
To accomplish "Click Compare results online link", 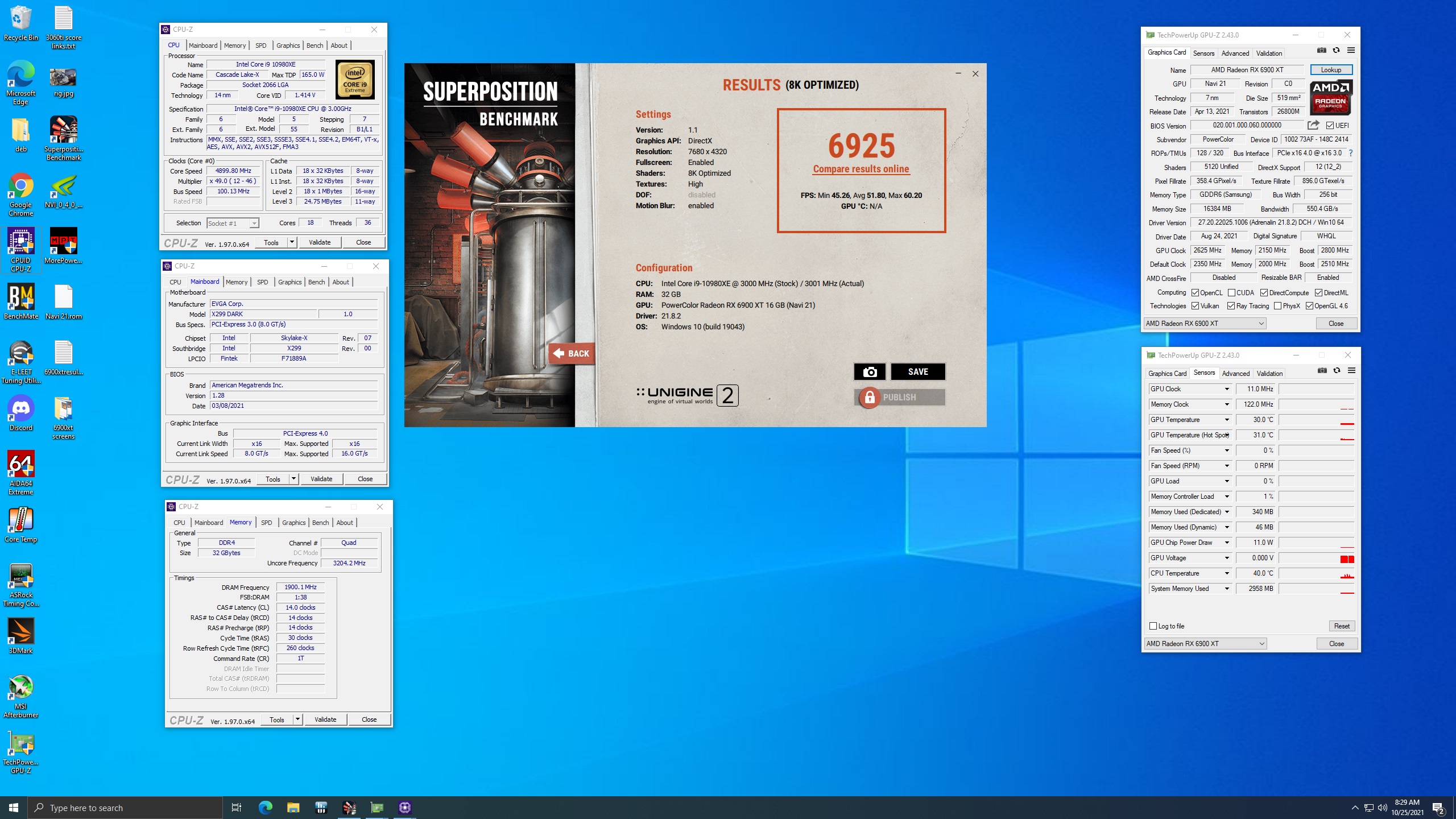I will pyautogui.click(x=861, y=169).
